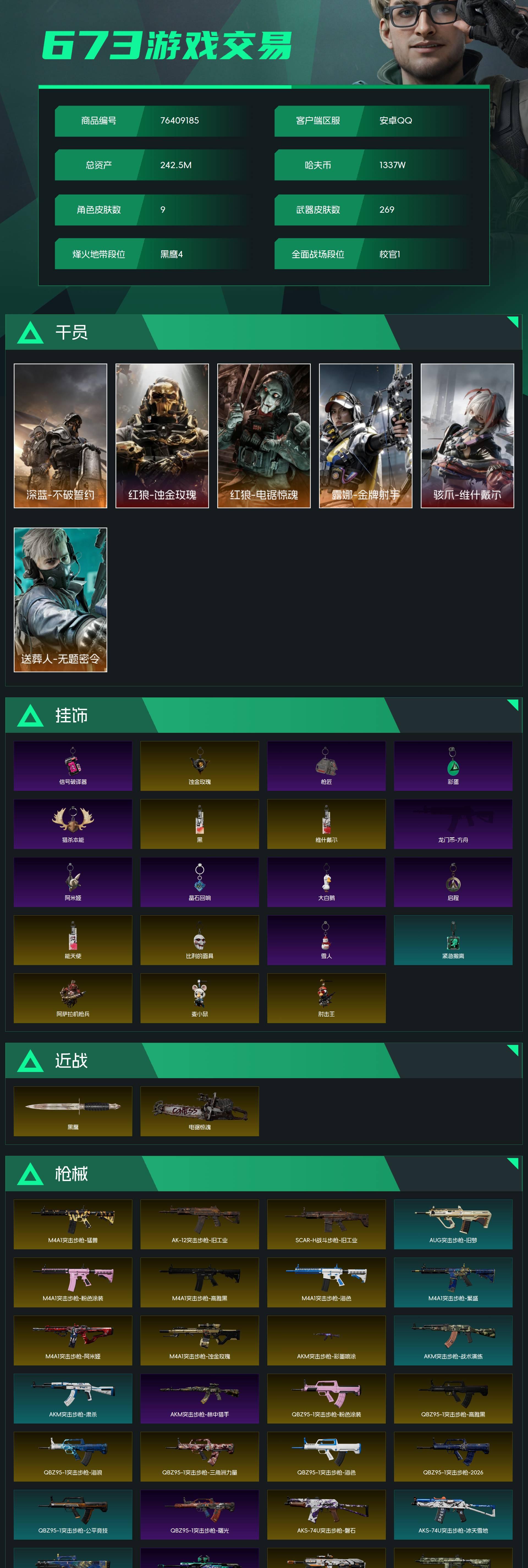Viewport: 528px width, 1568px height.
Task: Click the 送葬人-无题密令 operator card
Action: click(60, 600)
